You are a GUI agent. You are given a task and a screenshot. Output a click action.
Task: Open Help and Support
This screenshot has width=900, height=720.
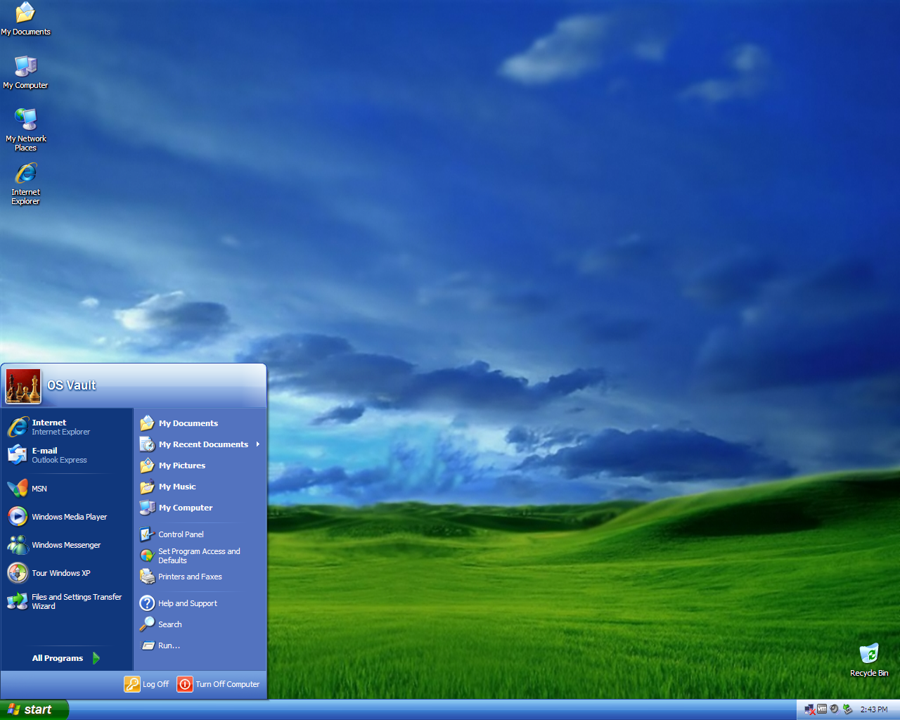[x=200, y=603]
